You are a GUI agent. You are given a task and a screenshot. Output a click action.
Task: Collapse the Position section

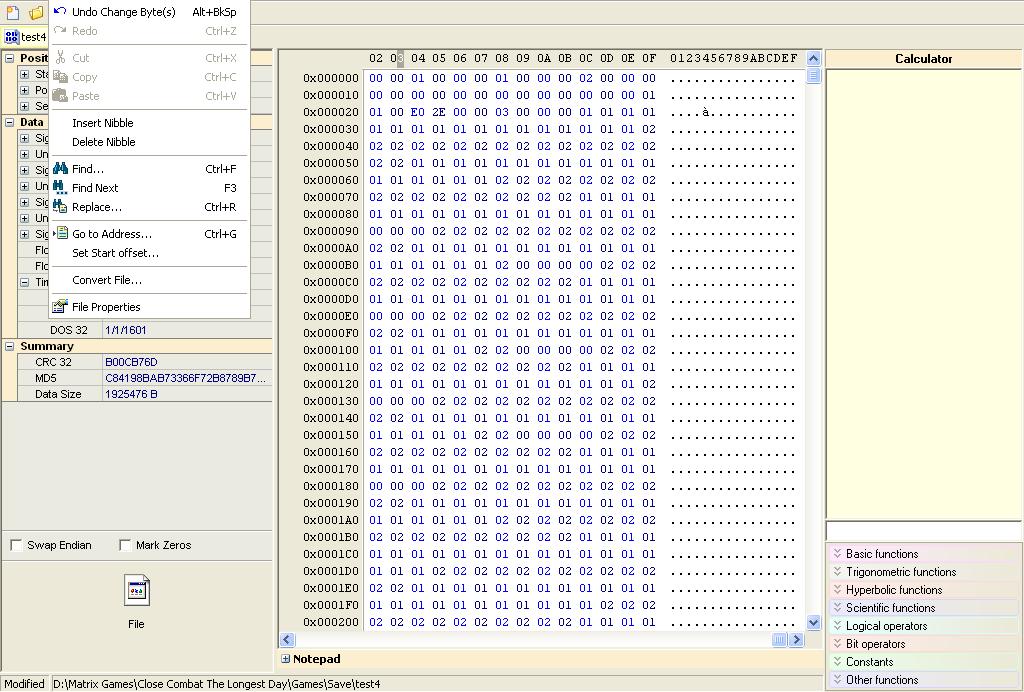point(10,58)
